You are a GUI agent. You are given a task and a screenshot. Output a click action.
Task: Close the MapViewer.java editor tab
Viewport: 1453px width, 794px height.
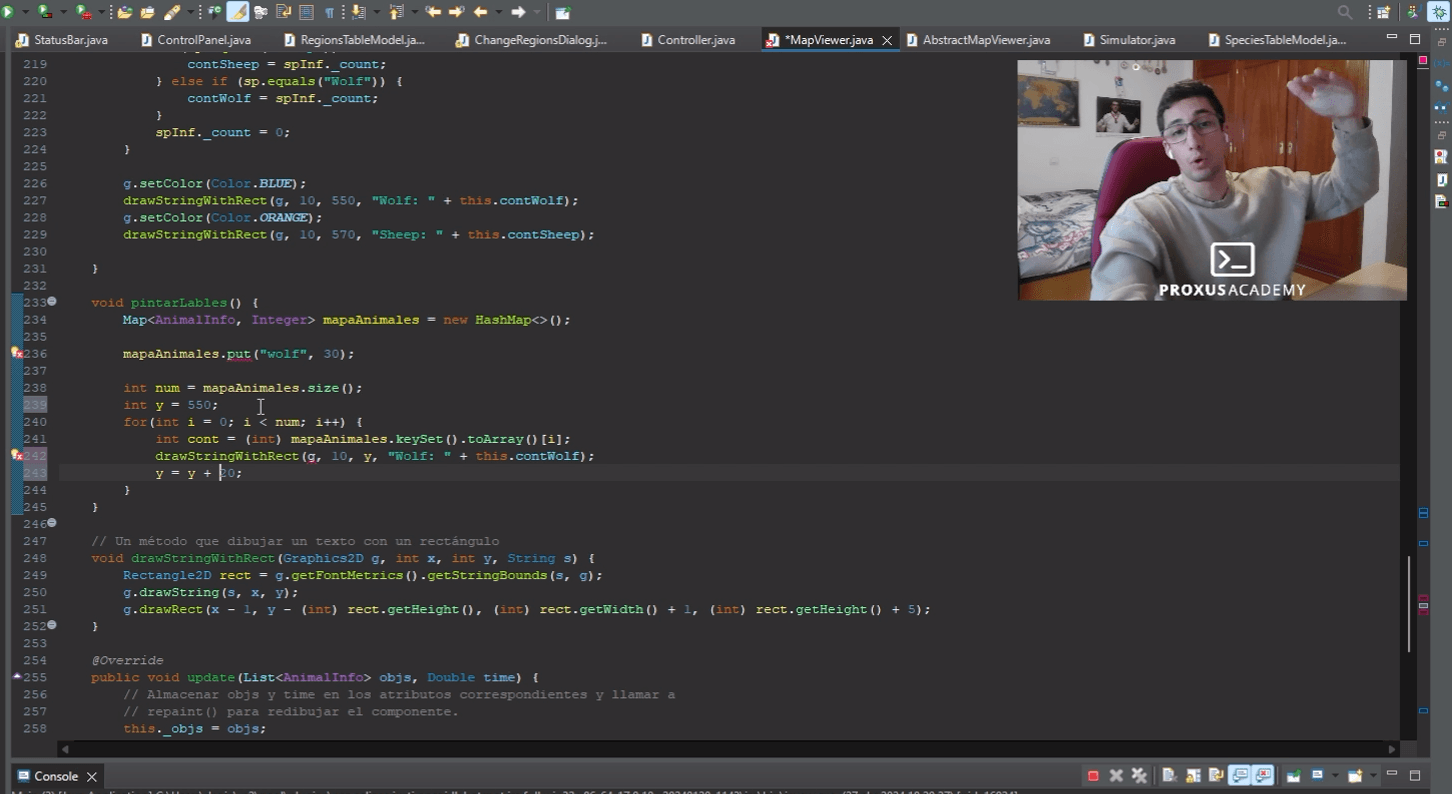[x=887, y=41]
